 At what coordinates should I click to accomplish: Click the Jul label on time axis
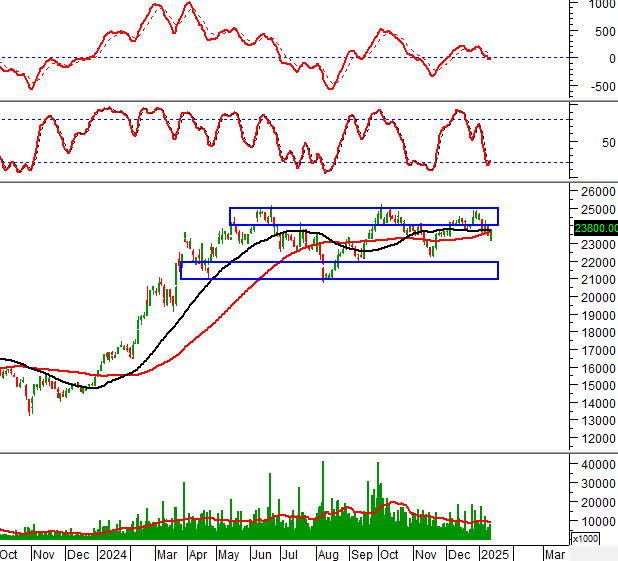pyautogui.click(x=290, y=553)
